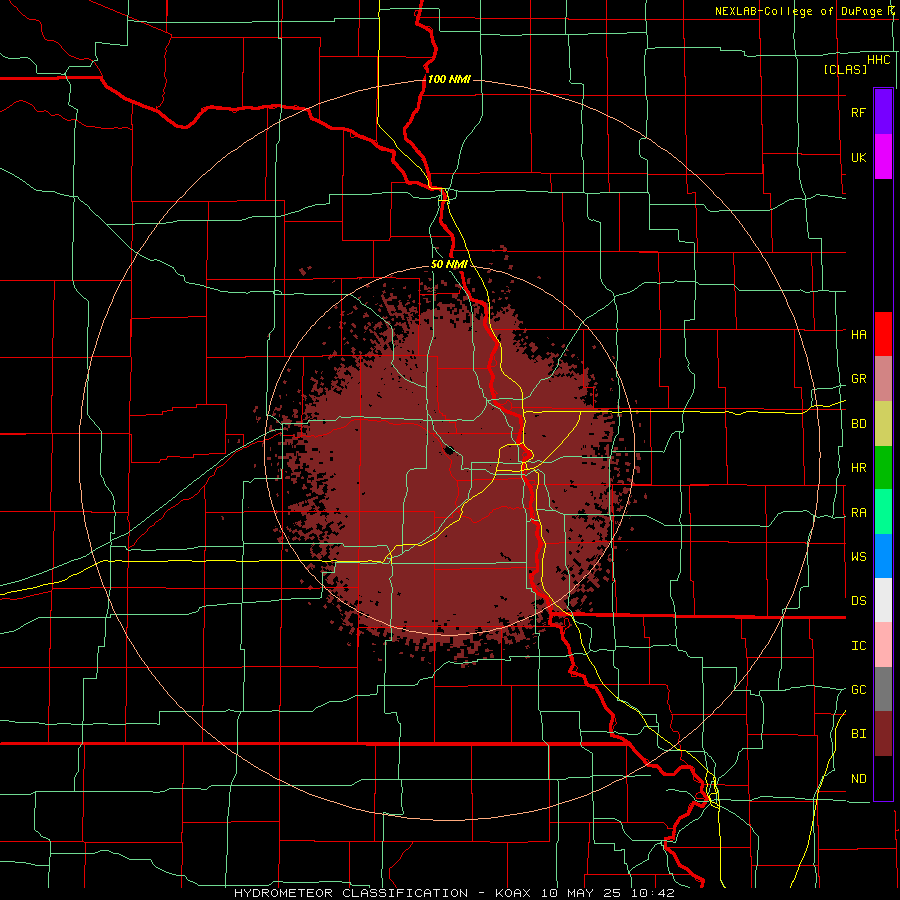Click the ND legend label
This screenshot has height=900, width=900.
tap(858, 779)
